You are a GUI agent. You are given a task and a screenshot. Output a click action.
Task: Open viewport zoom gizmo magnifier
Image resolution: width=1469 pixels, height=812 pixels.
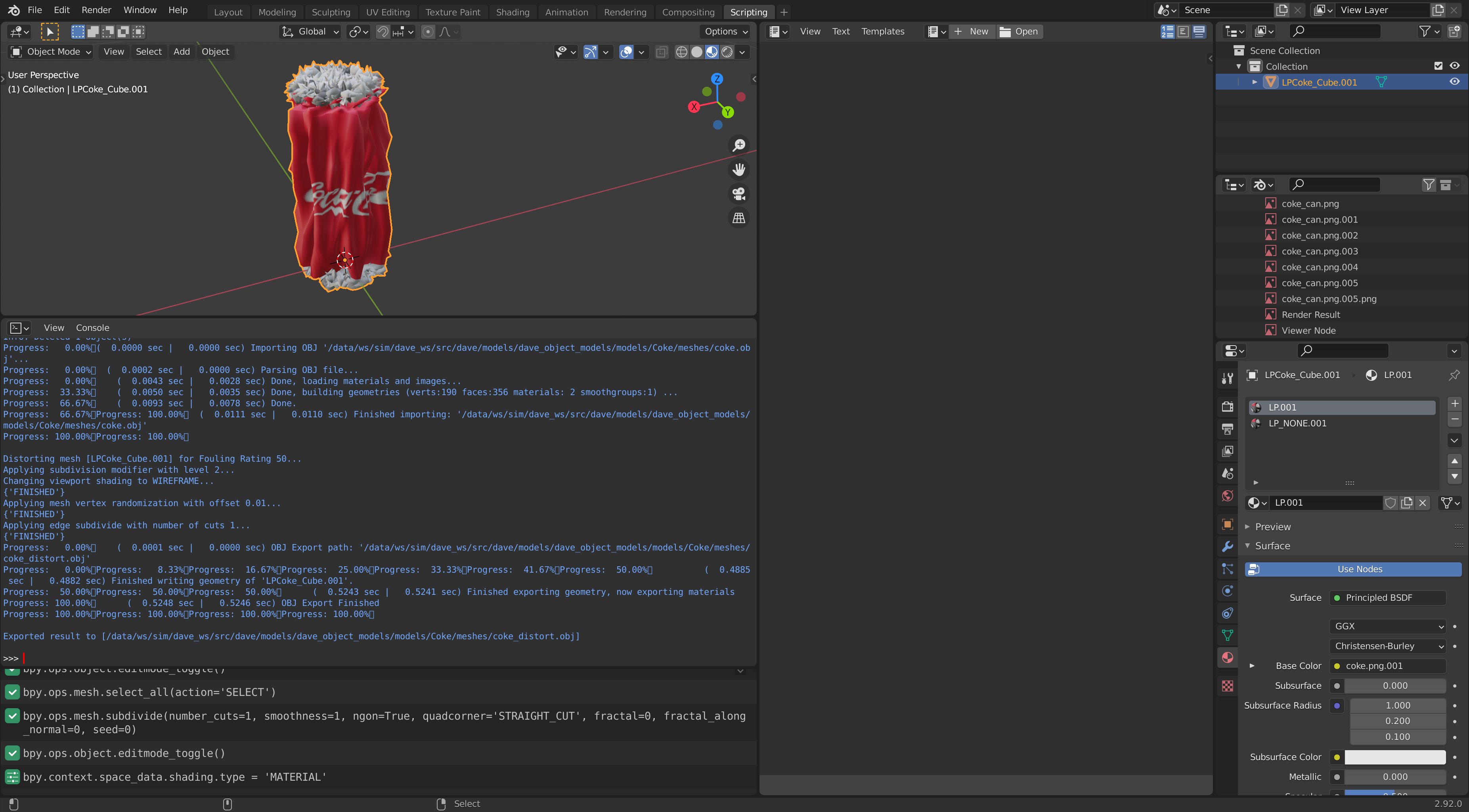[739, 145]
